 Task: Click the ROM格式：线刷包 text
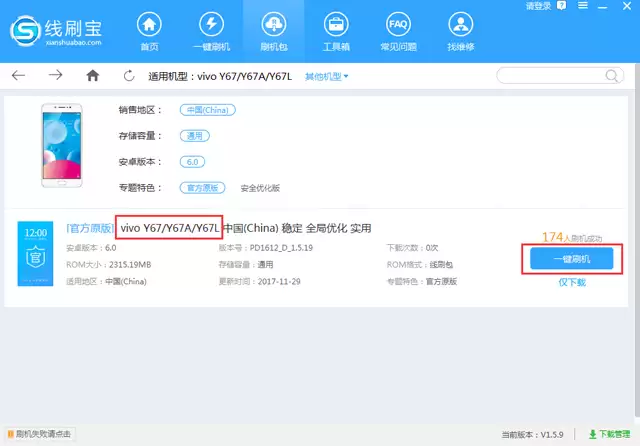[x=420, y=265]
